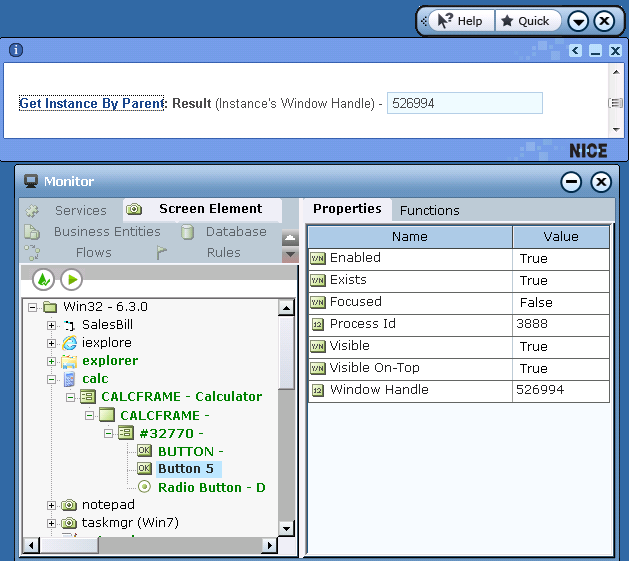
Task: Collapse CALCFRAME - Calculator node
Action: [x=71, y=397]
